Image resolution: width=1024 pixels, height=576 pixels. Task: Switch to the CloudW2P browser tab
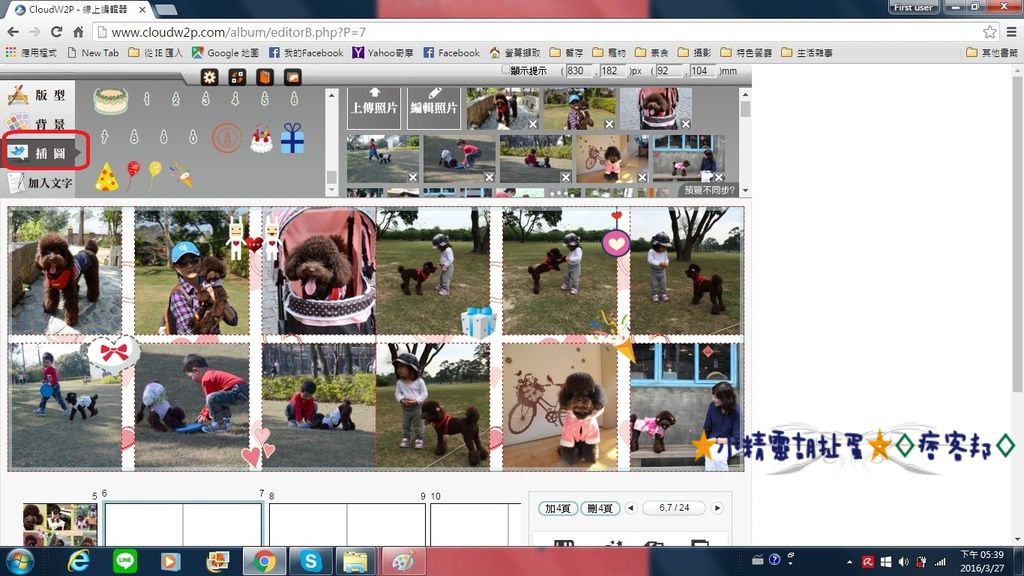pyautogui.click(x=78, y=9)
